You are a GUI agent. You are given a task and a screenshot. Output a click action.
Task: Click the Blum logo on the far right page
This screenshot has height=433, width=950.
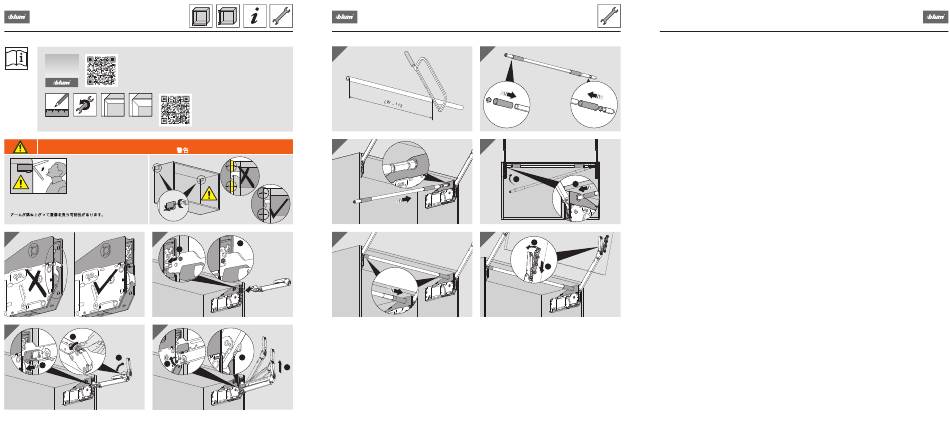[935, 18]
